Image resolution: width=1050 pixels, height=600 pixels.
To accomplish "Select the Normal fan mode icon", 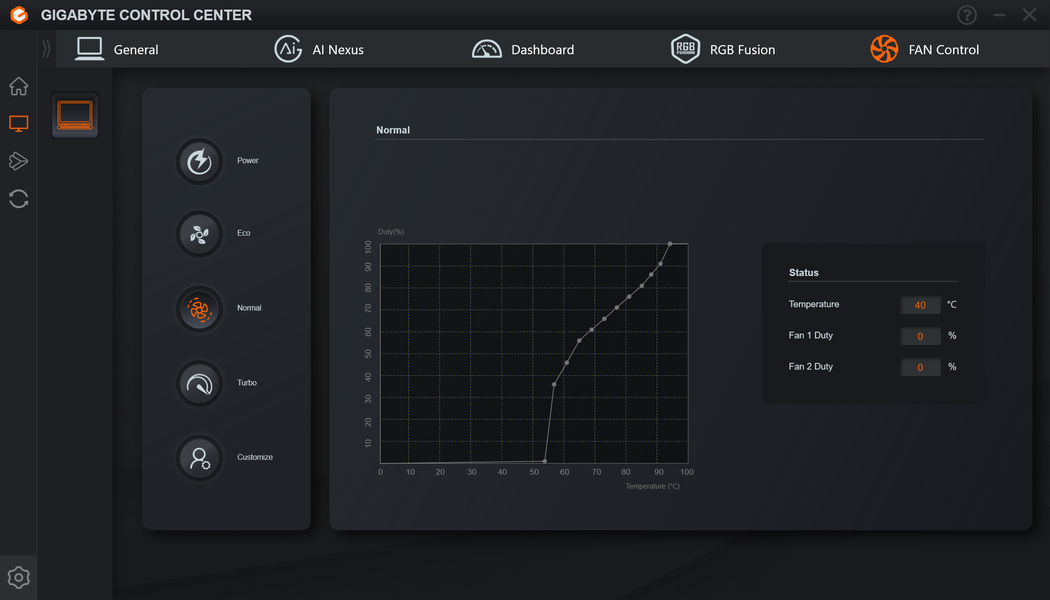I will tap(199, 309).
